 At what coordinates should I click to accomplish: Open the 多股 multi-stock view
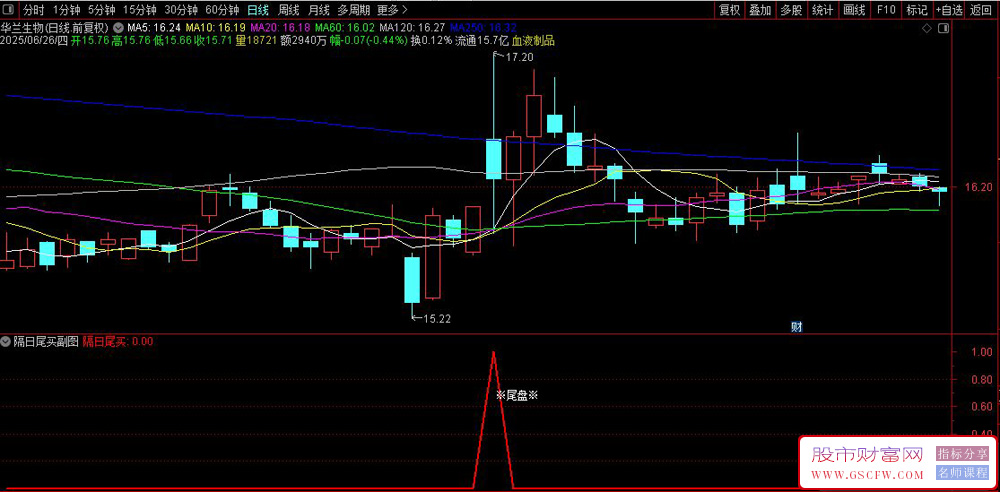pyautogui.click(x=791, y=10)
